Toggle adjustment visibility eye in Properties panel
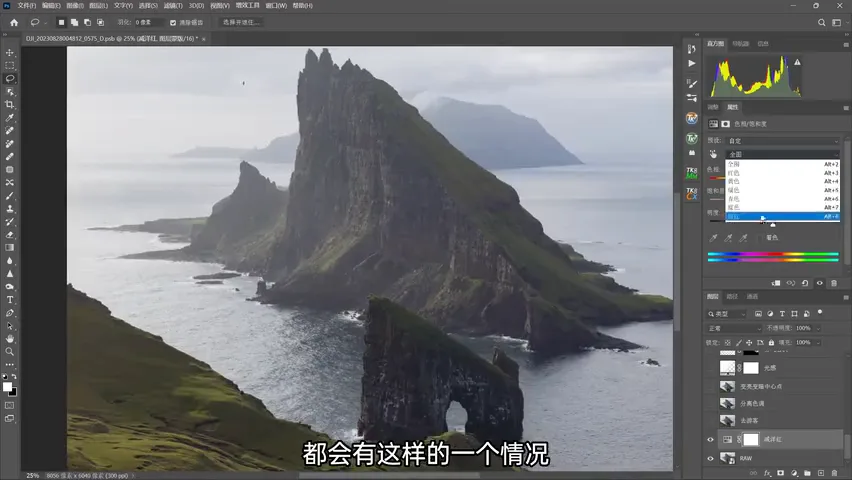 point(819,283)
